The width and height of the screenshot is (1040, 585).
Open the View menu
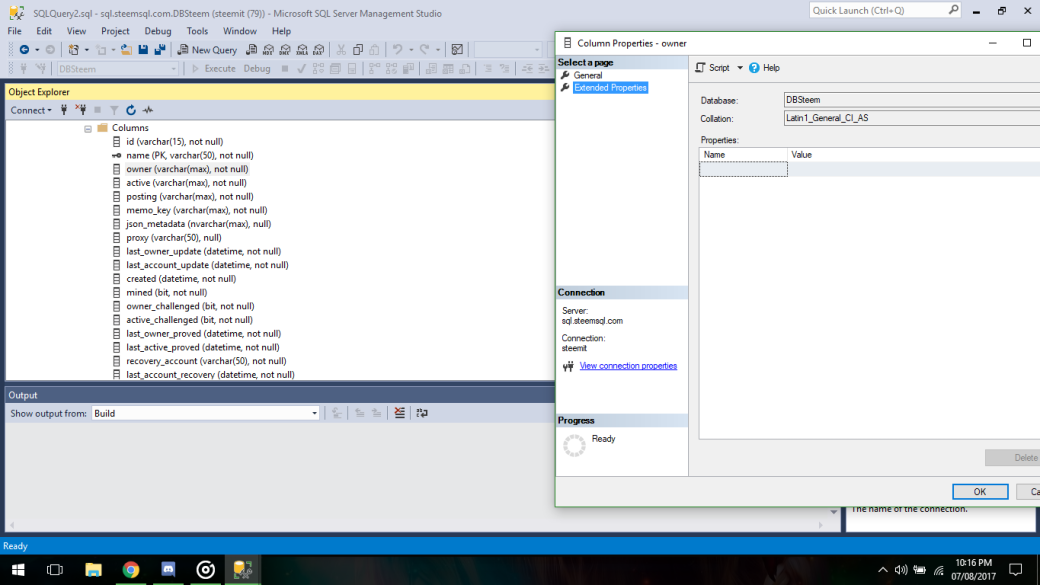click(x=76, y=31)
